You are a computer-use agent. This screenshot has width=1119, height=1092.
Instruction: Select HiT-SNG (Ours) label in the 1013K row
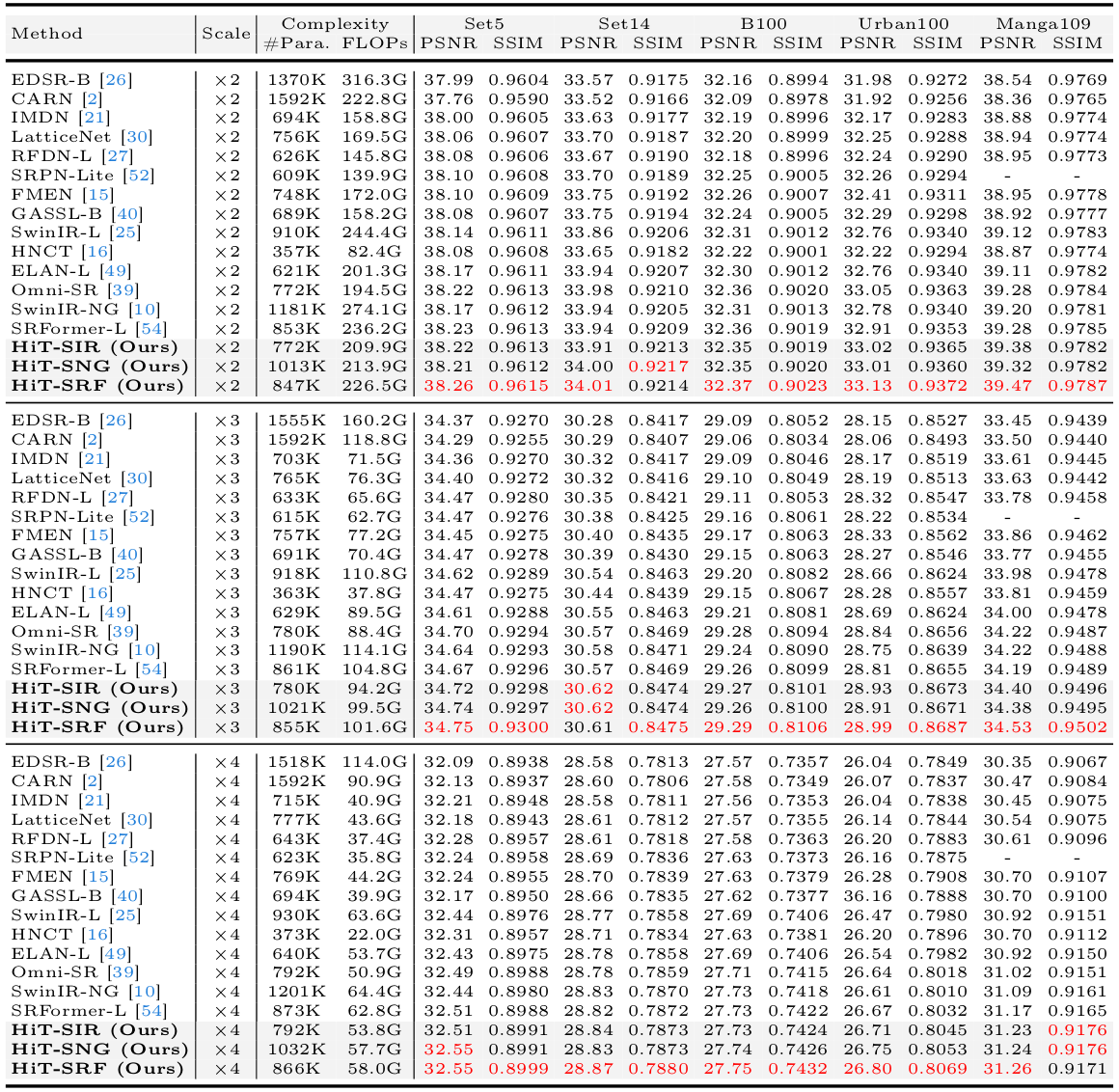[x=100, y=367]
